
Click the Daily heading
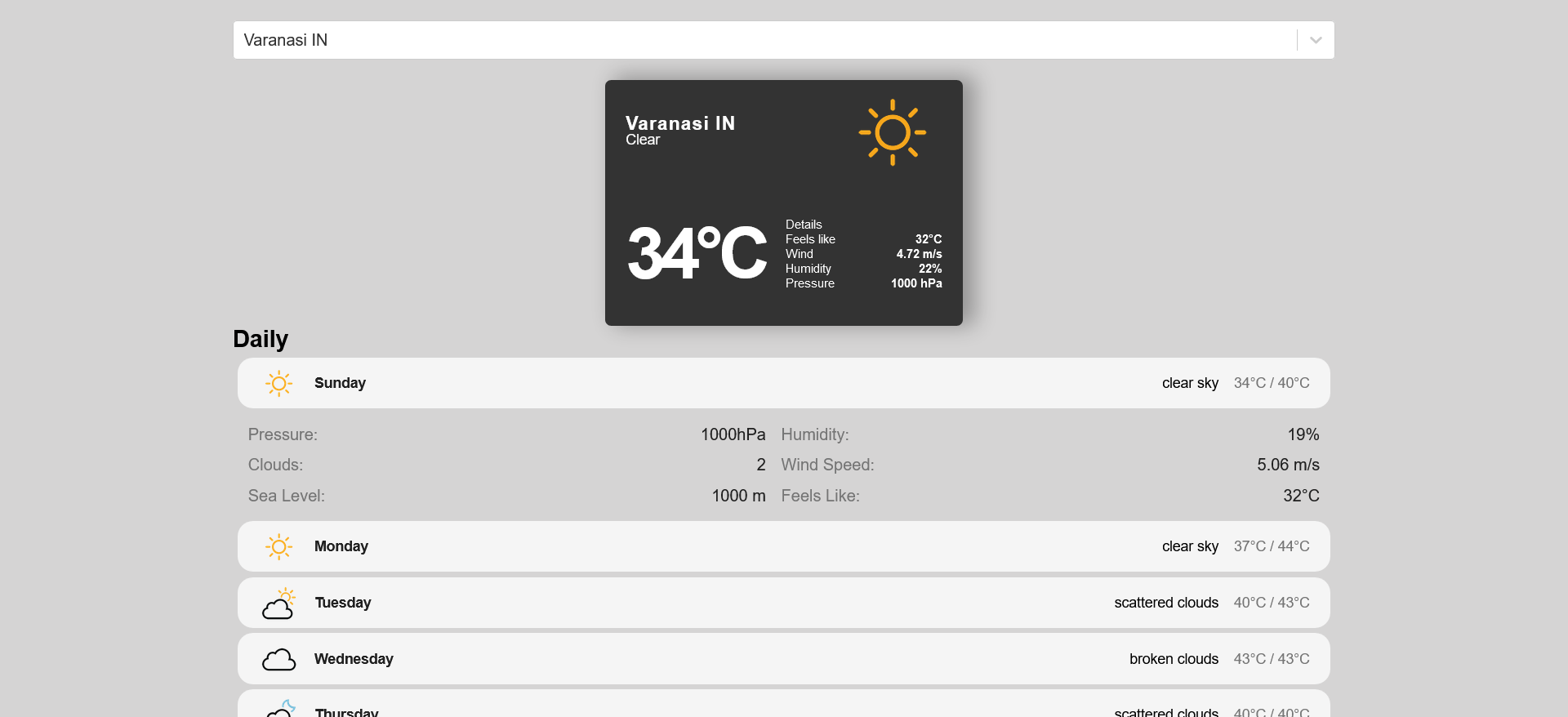261,339
